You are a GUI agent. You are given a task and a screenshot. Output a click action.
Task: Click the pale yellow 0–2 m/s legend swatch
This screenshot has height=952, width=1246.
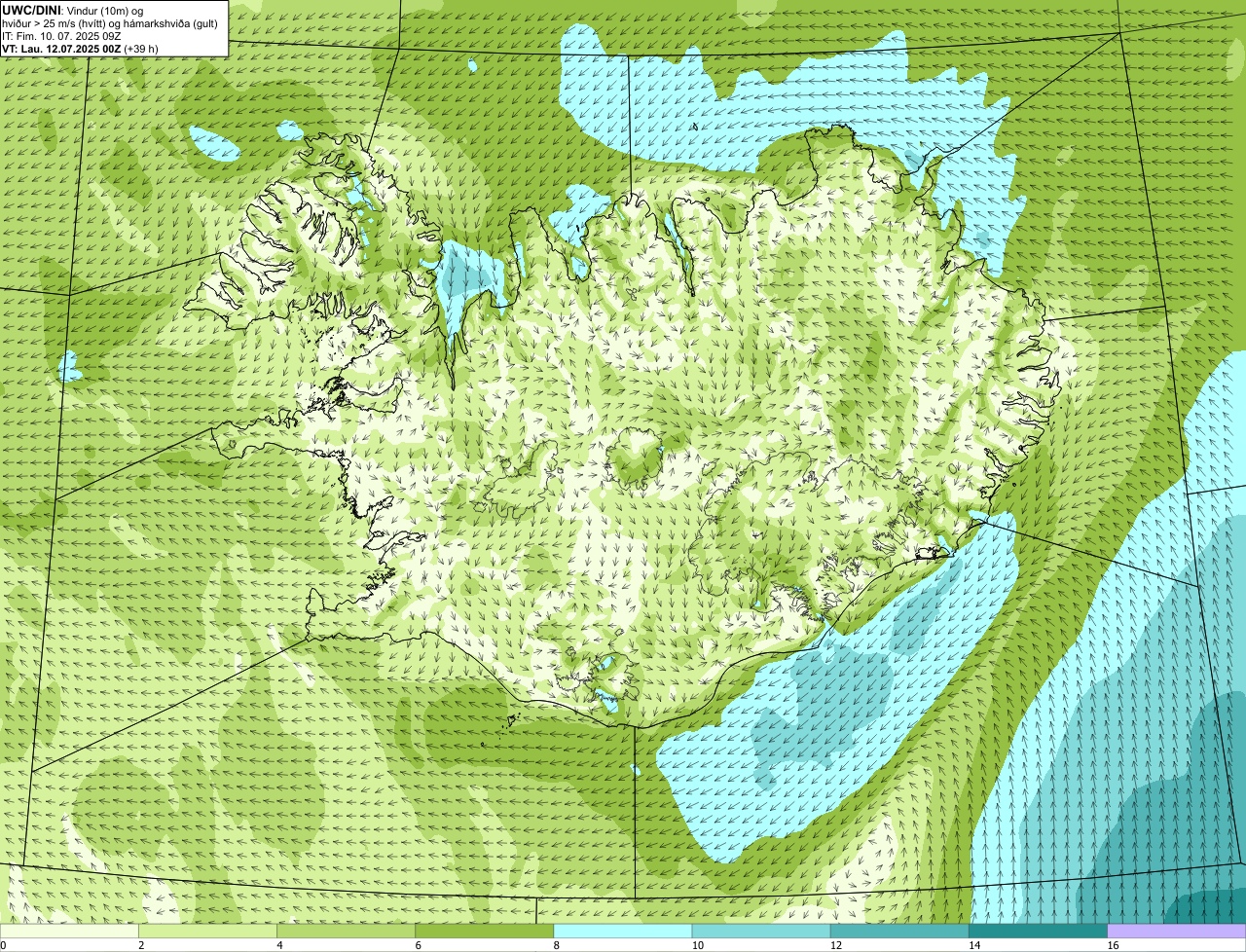coord(69,932)
